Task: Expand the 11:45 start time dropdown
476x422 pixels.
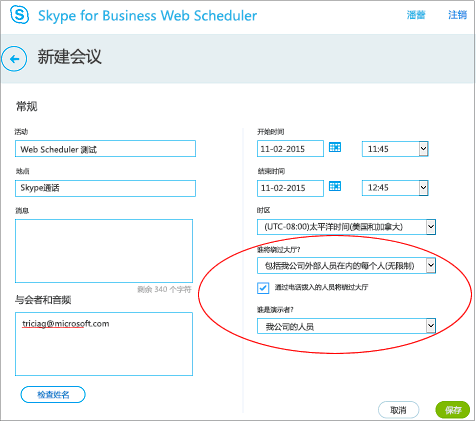Action: (x=423, y=149)
